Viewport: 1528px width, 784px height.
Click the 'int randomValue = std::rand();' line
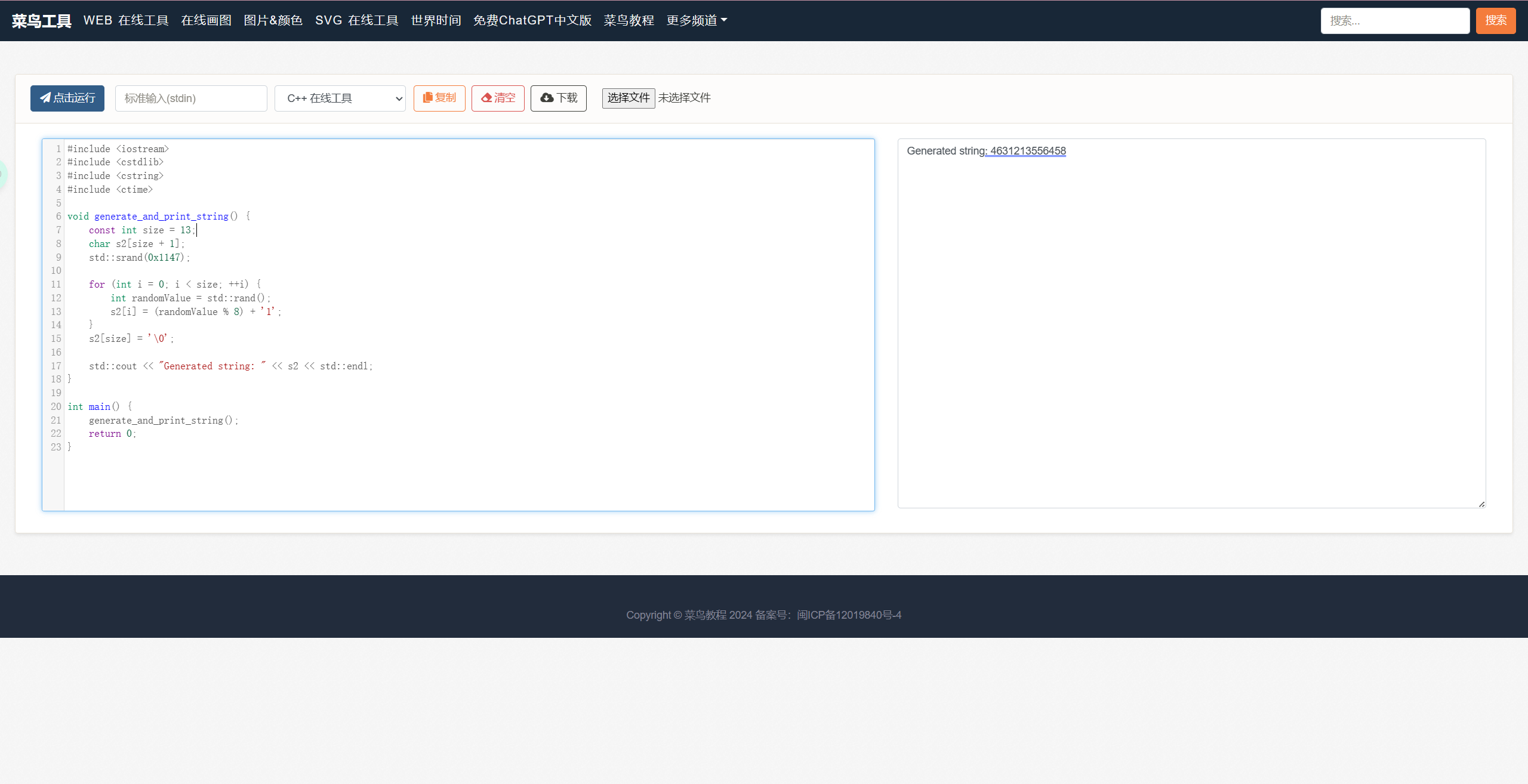click(x=190, y=298)
